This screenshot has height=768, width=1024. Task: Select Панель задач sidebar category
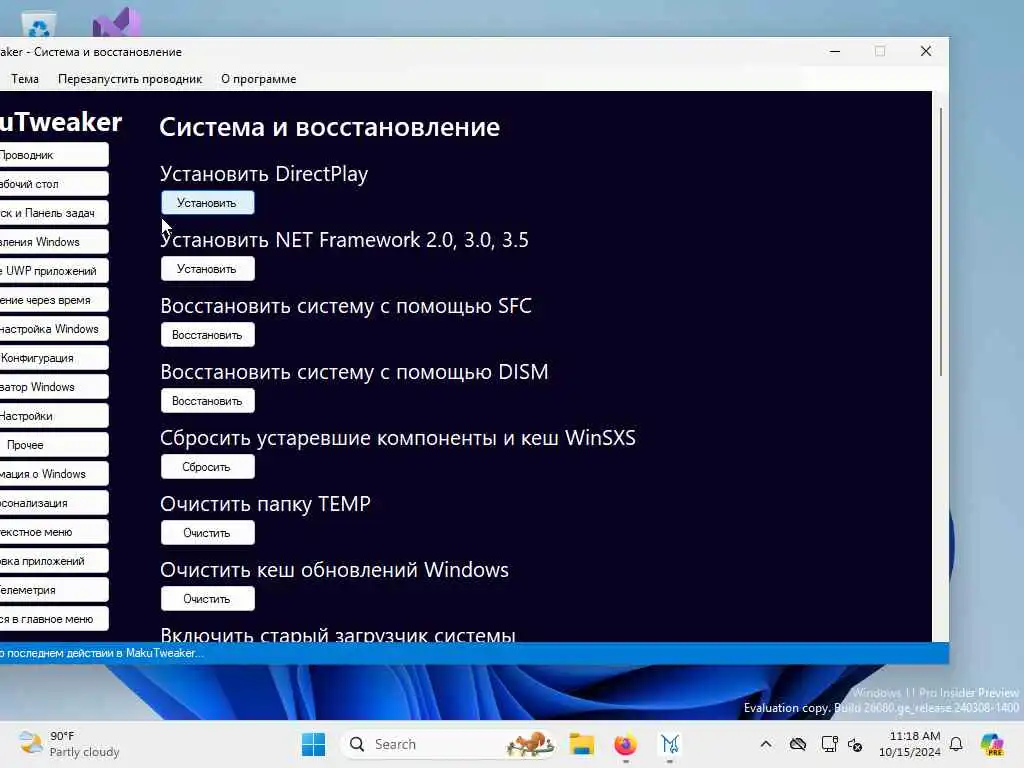pos(54,213)
